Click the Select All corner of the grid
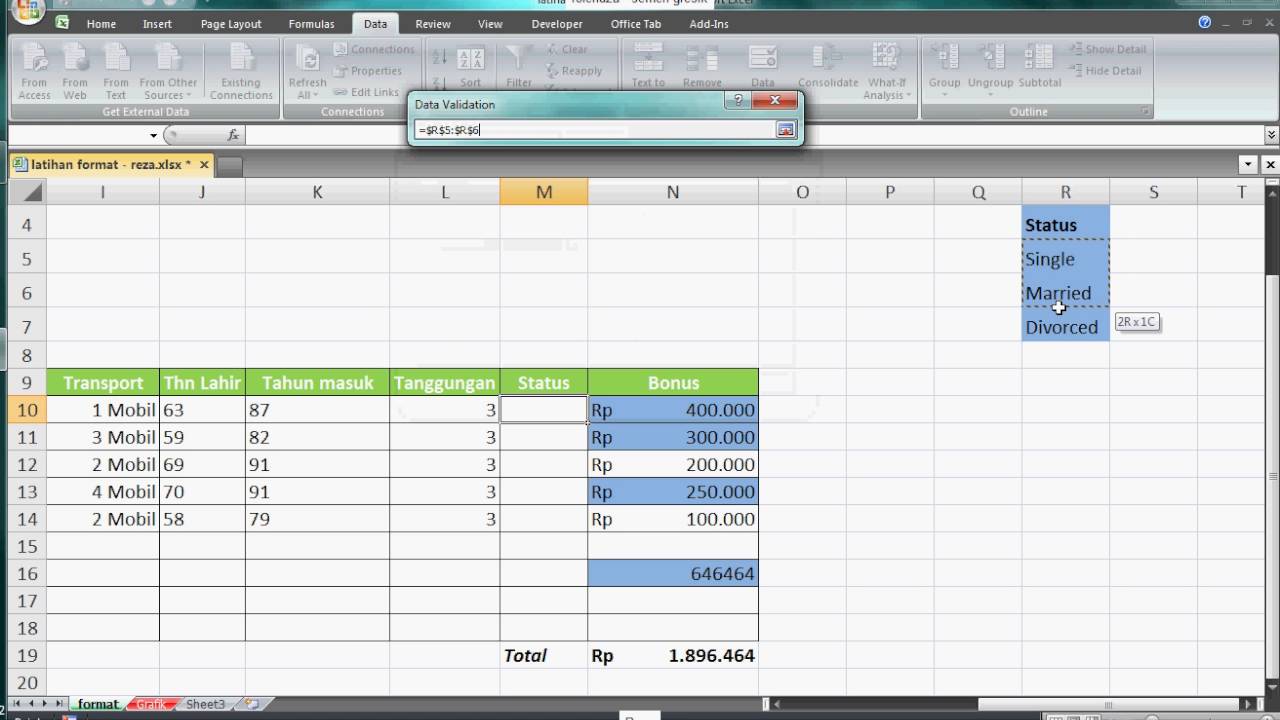1280x720 pixels. tap(26, 192)
